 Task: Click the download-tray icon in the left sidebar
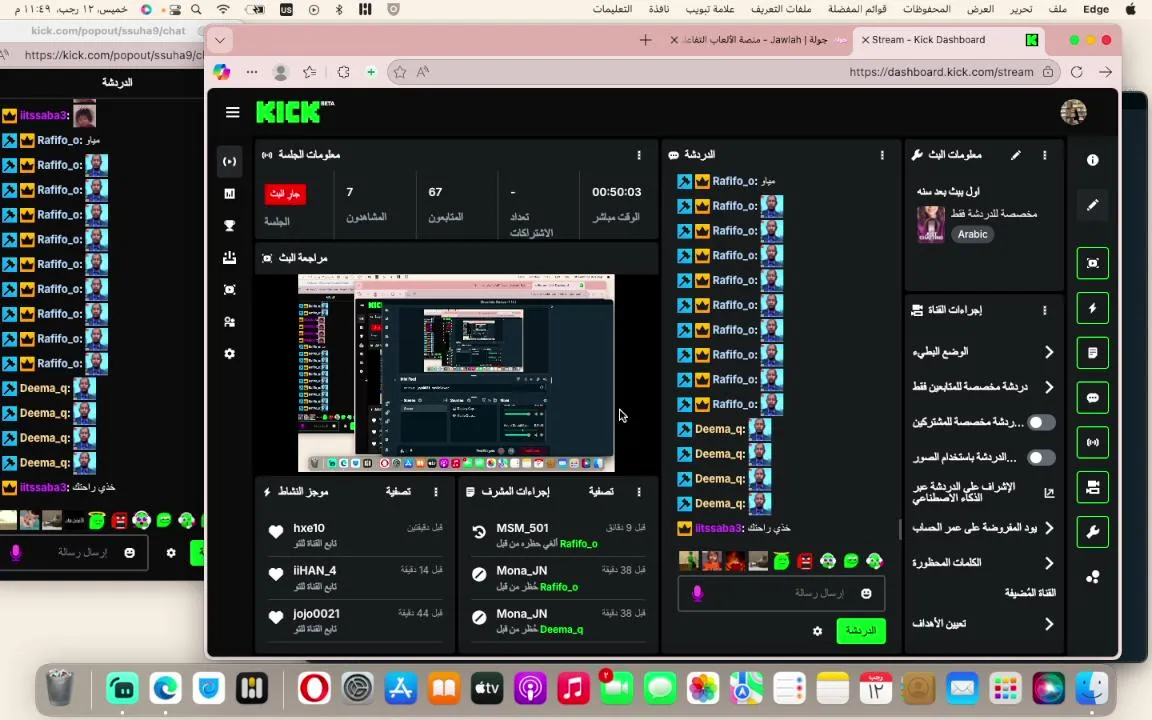(x=230, y=257)
